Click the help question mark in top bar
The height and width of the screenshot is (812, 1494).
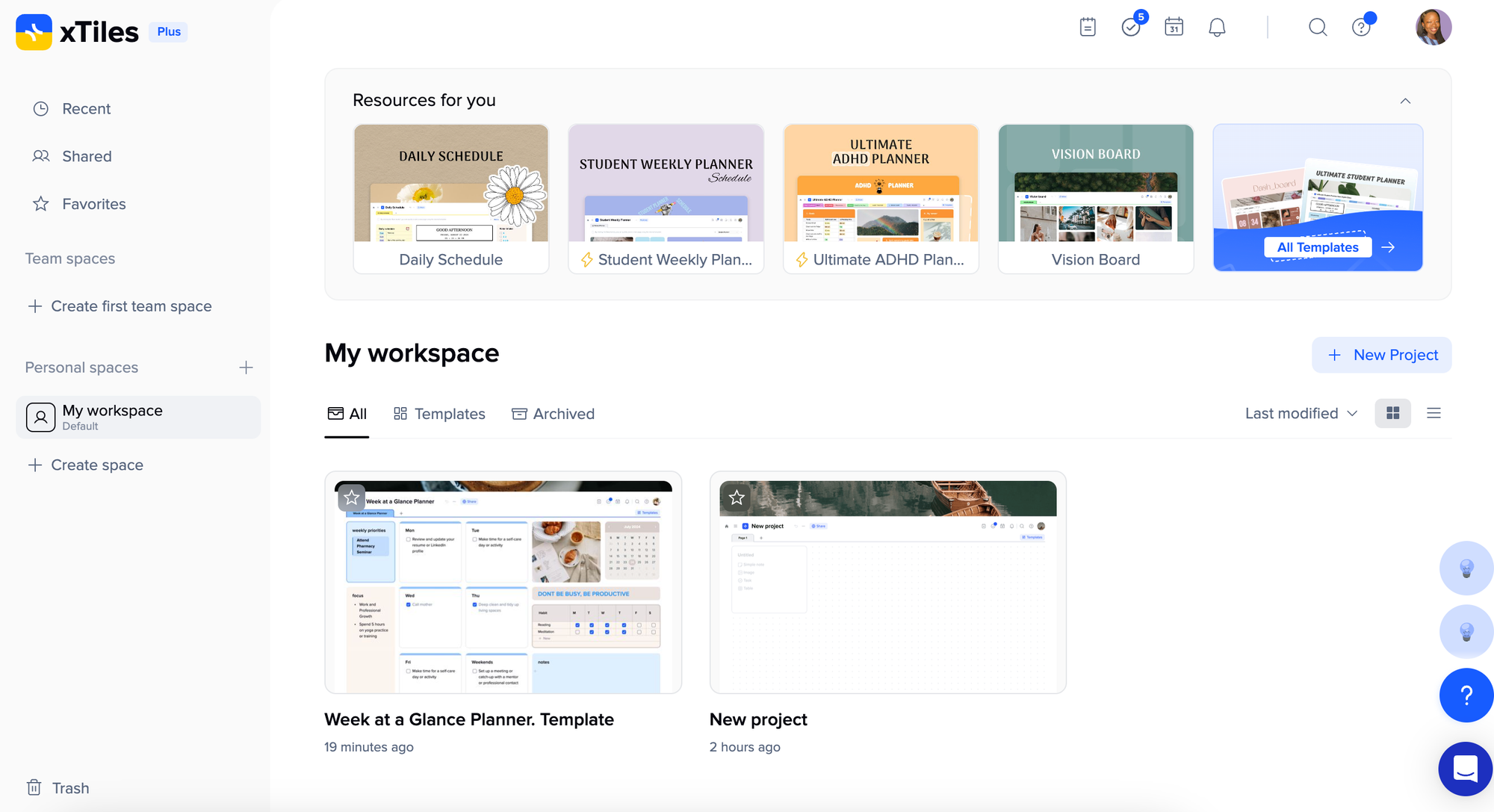pos(1361,28)
